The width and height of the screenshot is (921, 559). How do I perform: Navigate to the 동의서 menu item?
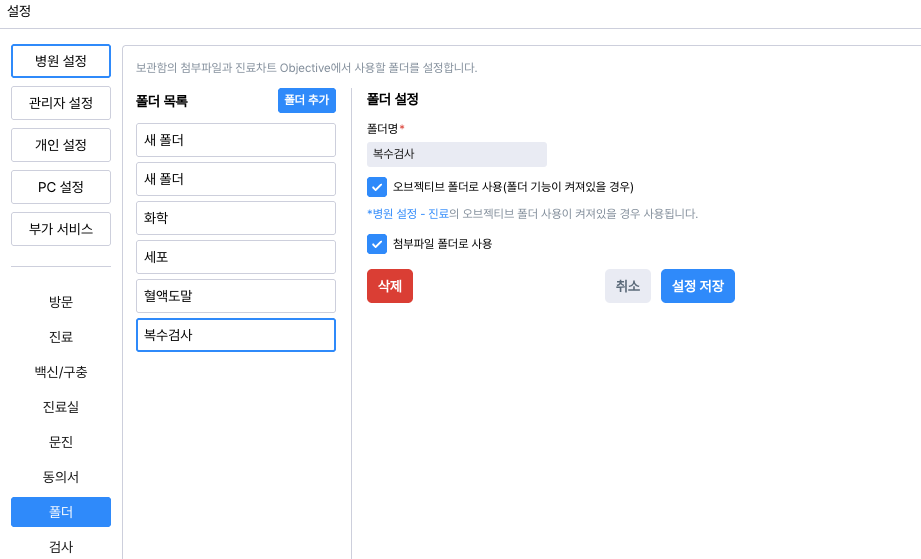[x=61, y=477]
